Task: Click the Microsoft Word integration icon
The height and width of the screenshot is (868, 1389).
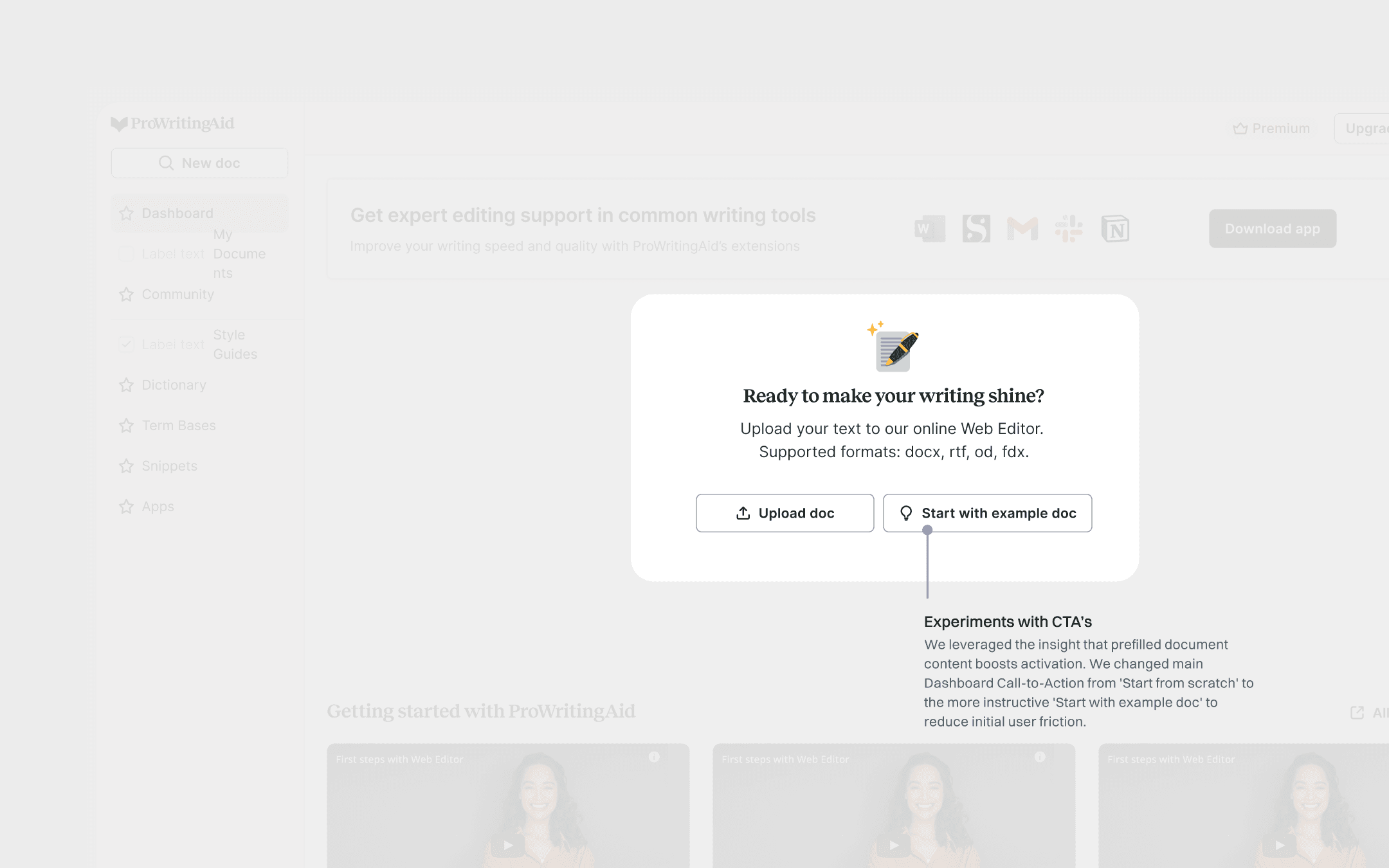Action: 930,229
